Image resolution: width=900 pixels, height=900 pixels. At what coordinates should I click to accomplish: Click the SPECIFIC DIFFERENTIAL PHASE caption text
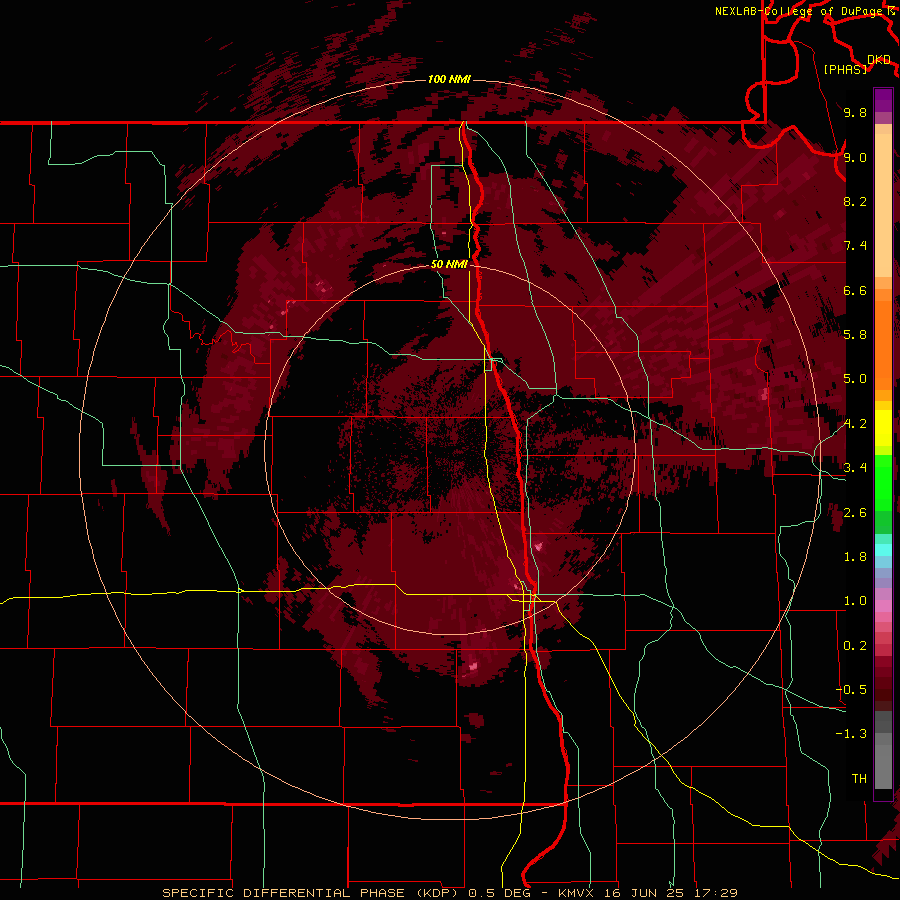(286, 893)
